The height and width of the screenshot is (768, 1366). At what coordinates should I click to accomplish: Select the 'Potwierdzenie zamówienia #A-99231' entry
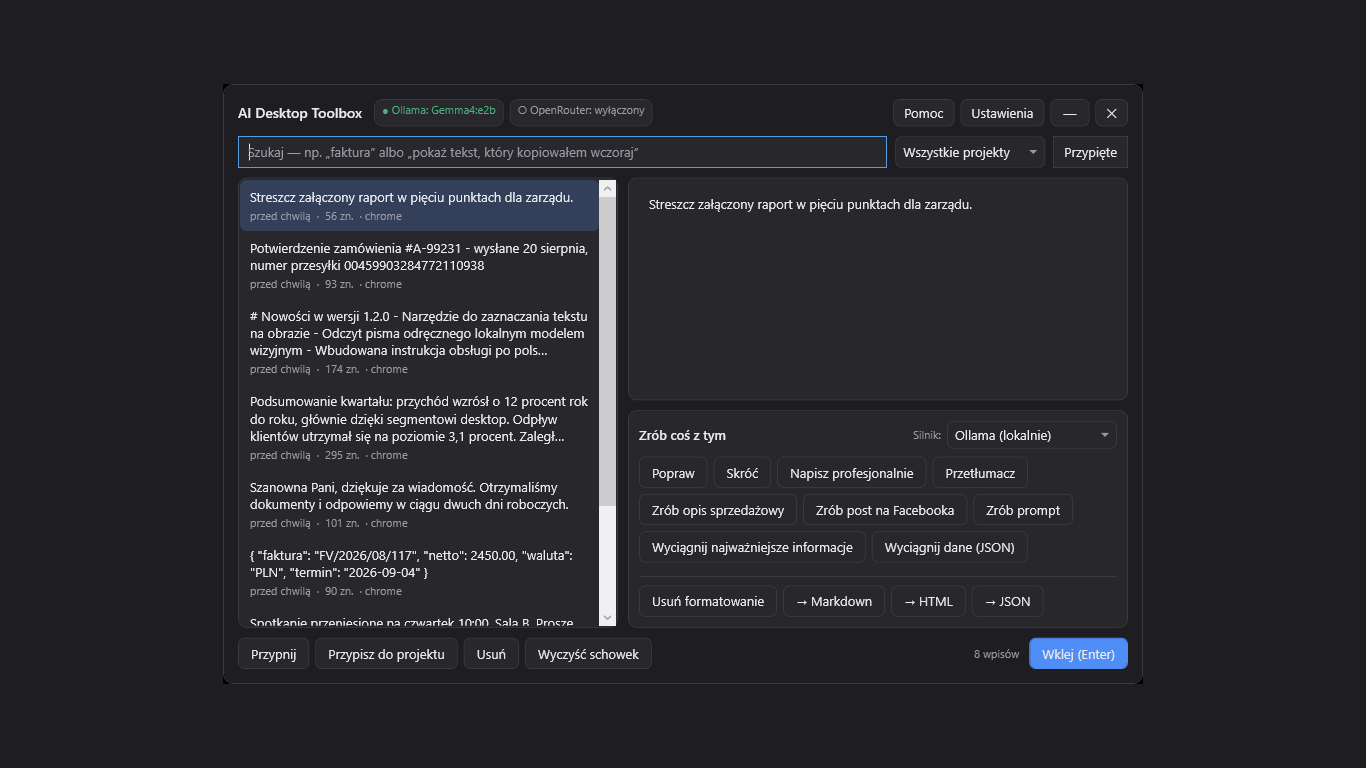pos(419,265)
